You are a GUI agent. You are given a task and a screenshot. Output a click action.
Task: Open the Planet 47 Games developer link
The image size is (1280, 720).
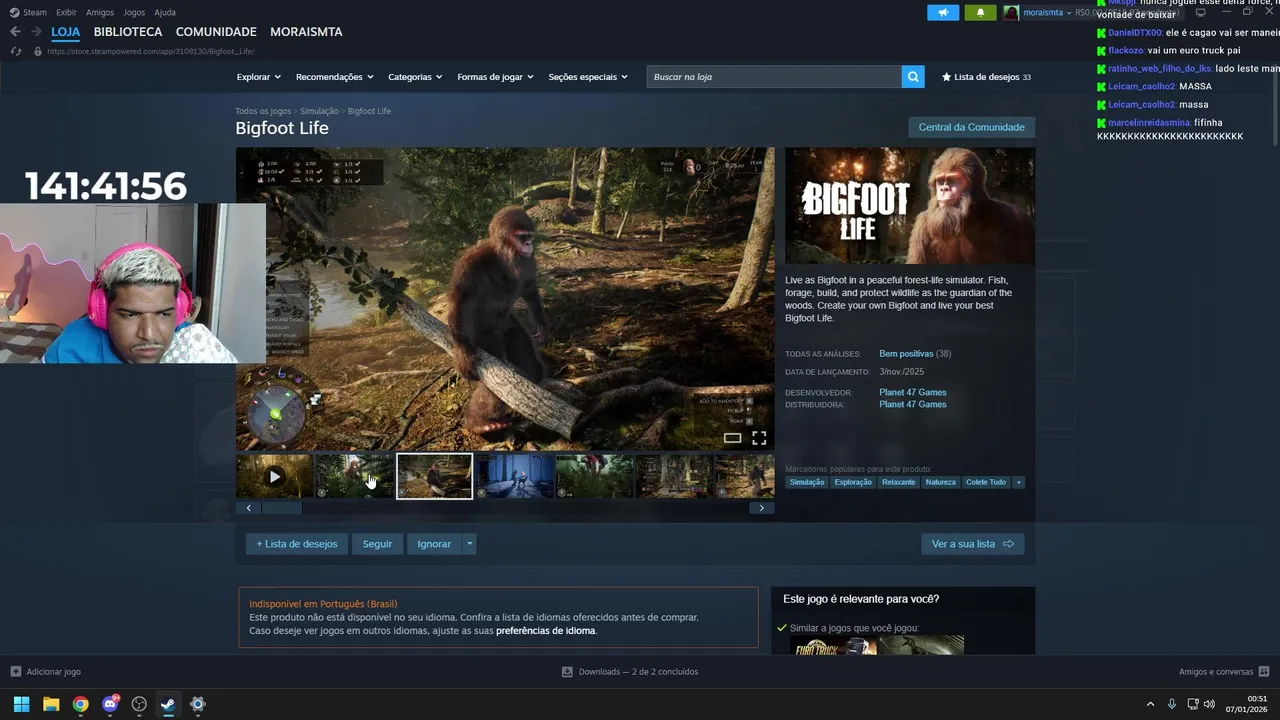(912, 392)
